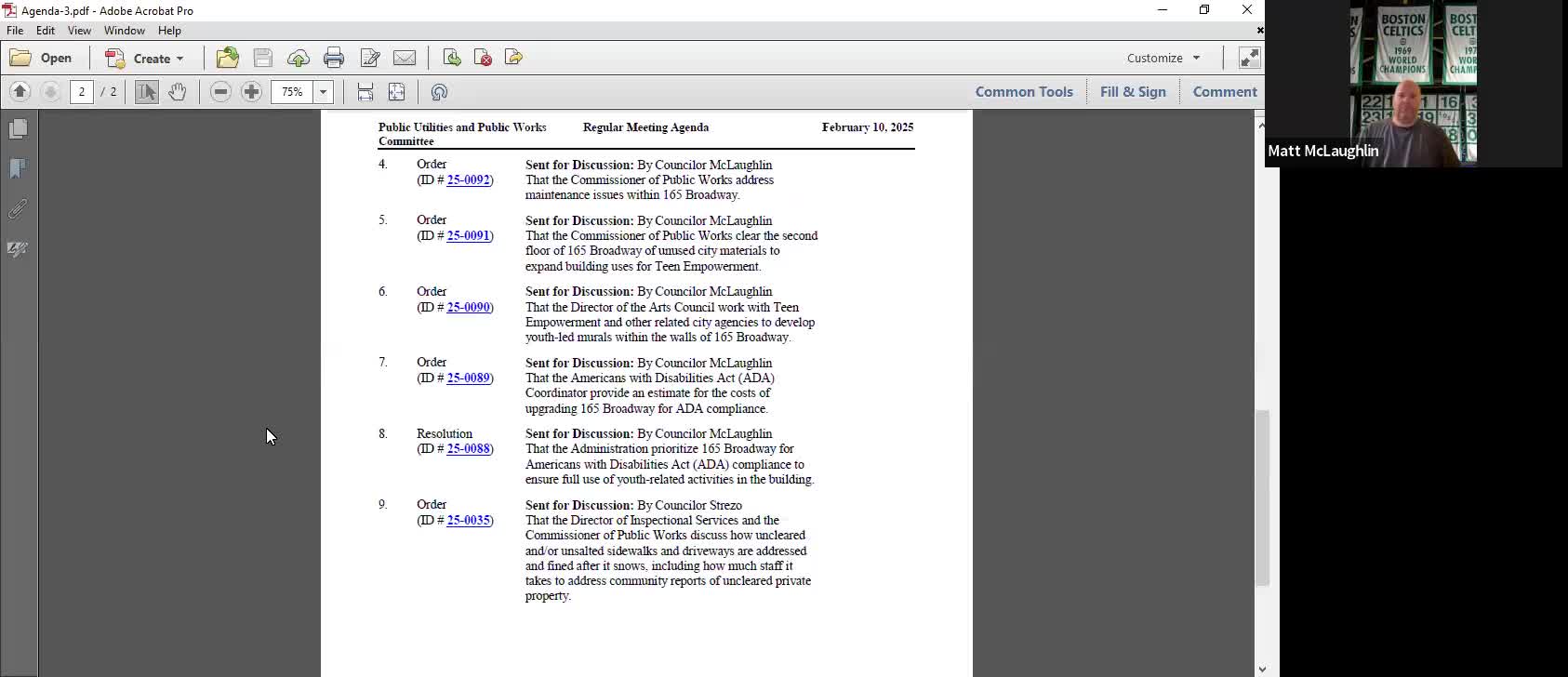Follow the 25-0035 order link
This screenshot has height=677, width=1568.
468,520
